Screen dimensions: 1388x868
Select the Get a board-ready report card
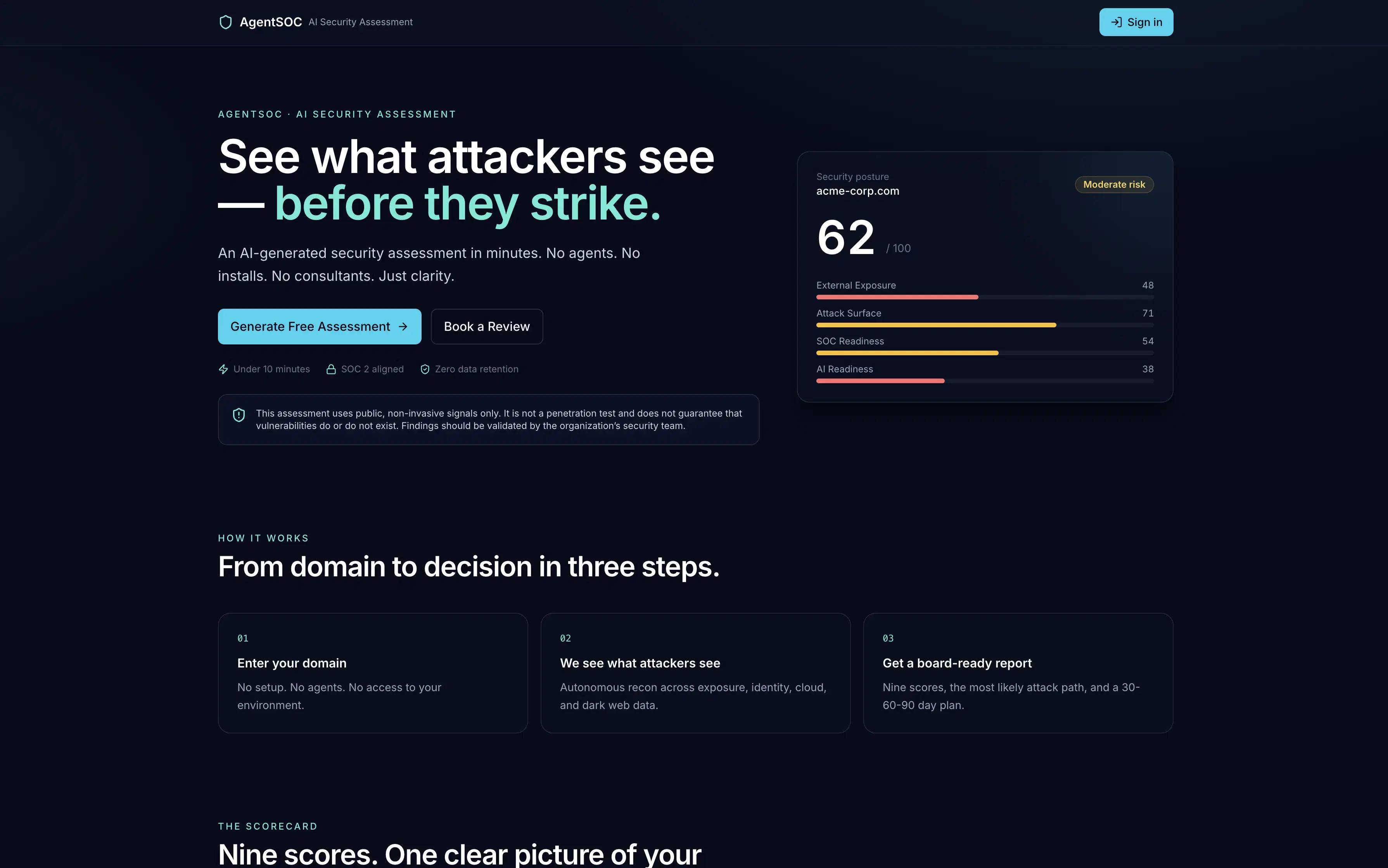(1018, 673)
